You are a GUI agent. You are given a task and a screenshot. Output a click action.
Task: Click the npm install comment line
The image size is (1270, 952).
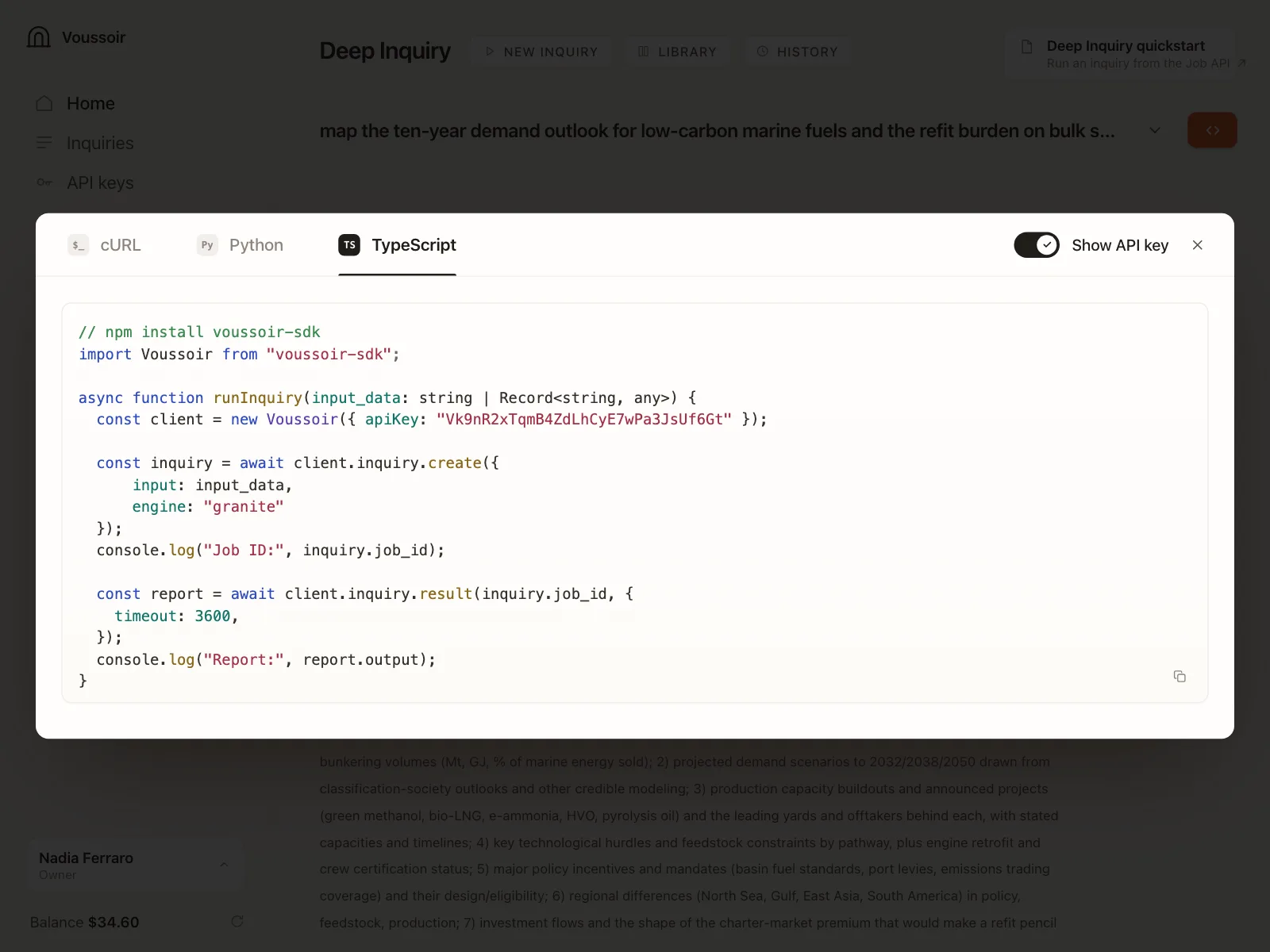click(199, 332)
